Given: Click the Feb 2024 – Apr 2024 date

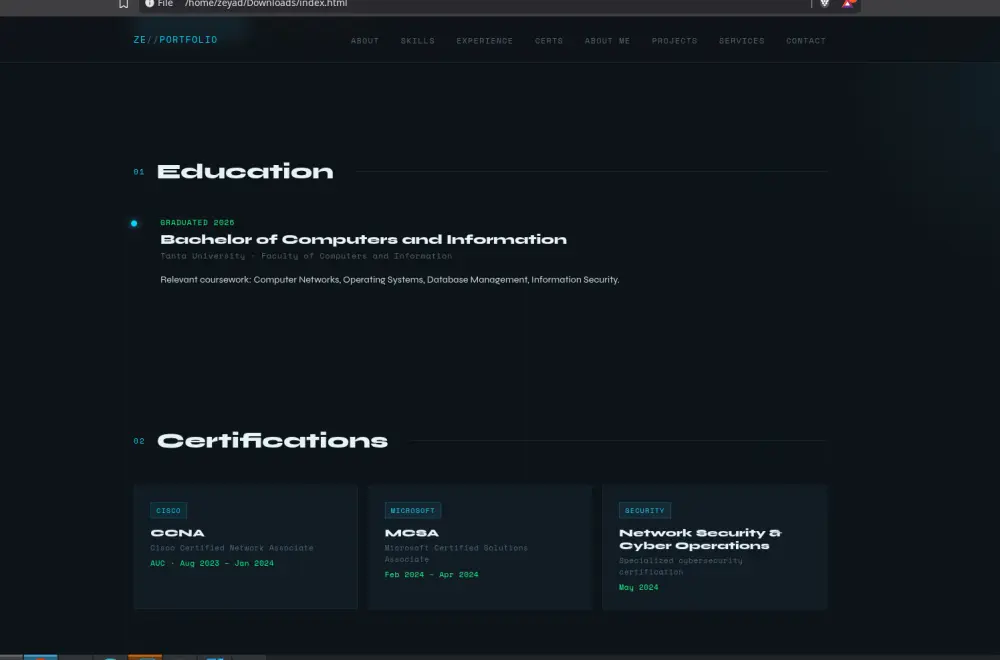Looking at the screenshot, I should coord(432,575).
